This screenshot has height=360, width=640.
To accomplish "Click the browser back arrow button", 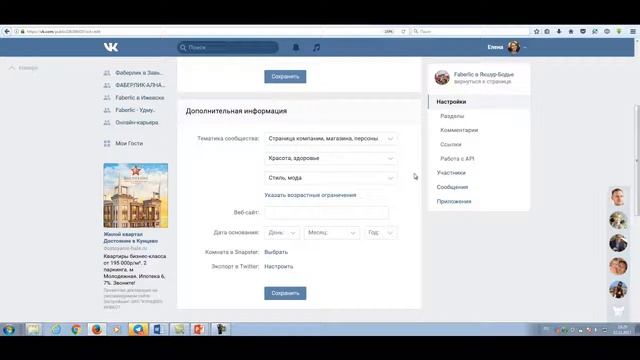I will [7, 31].
